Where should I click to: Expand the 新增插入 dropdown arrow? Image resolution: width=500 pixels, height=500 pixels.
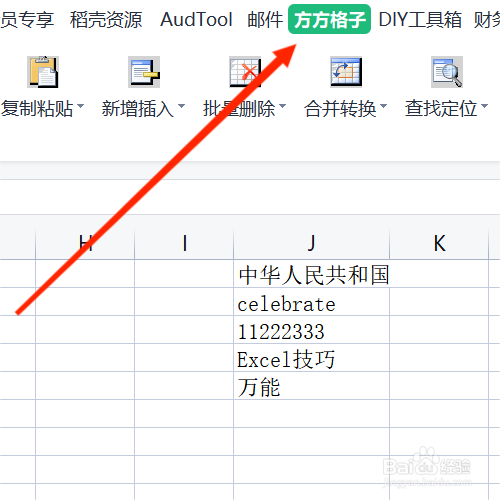click(181, 106)
